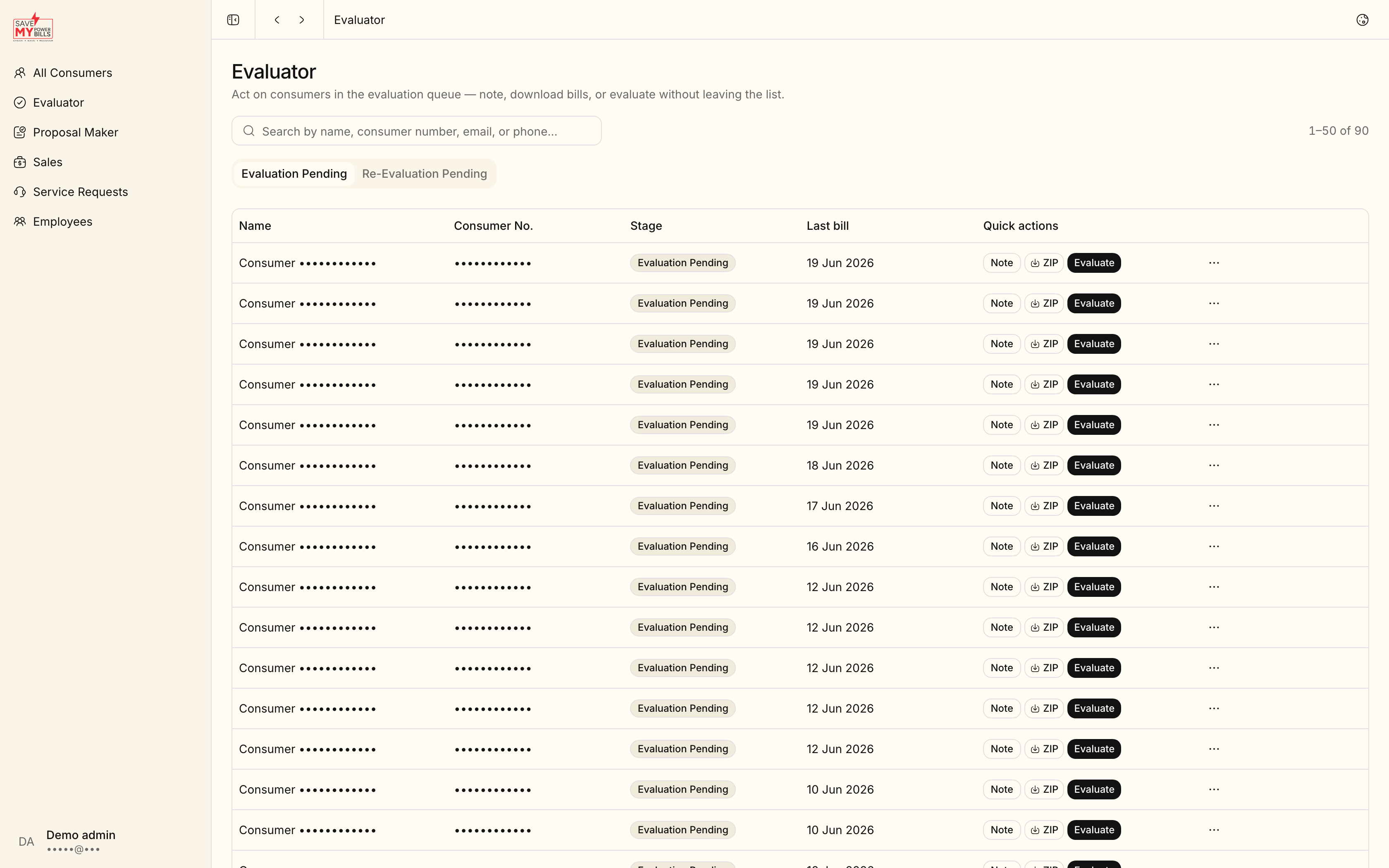Download ZIP for the 18 Jun 2026 row
Screen dimensions: 1389x868
[1044, 465]
